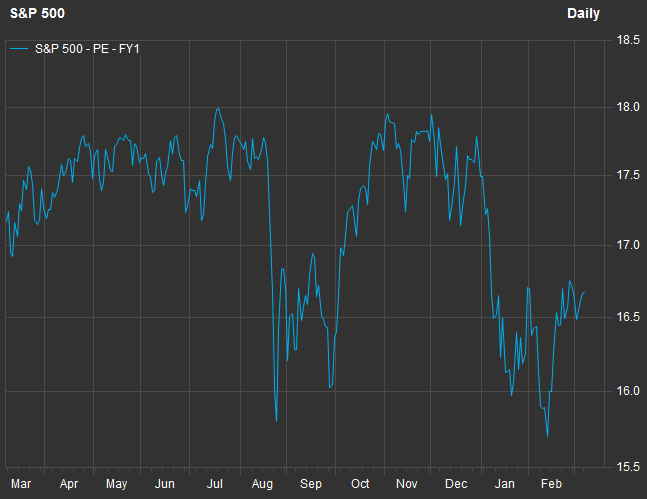Click the Apr x-axis label
Image resolution: width=647 pixels, height=499 pixels.
pyautogui.click(x=69, y=484)
